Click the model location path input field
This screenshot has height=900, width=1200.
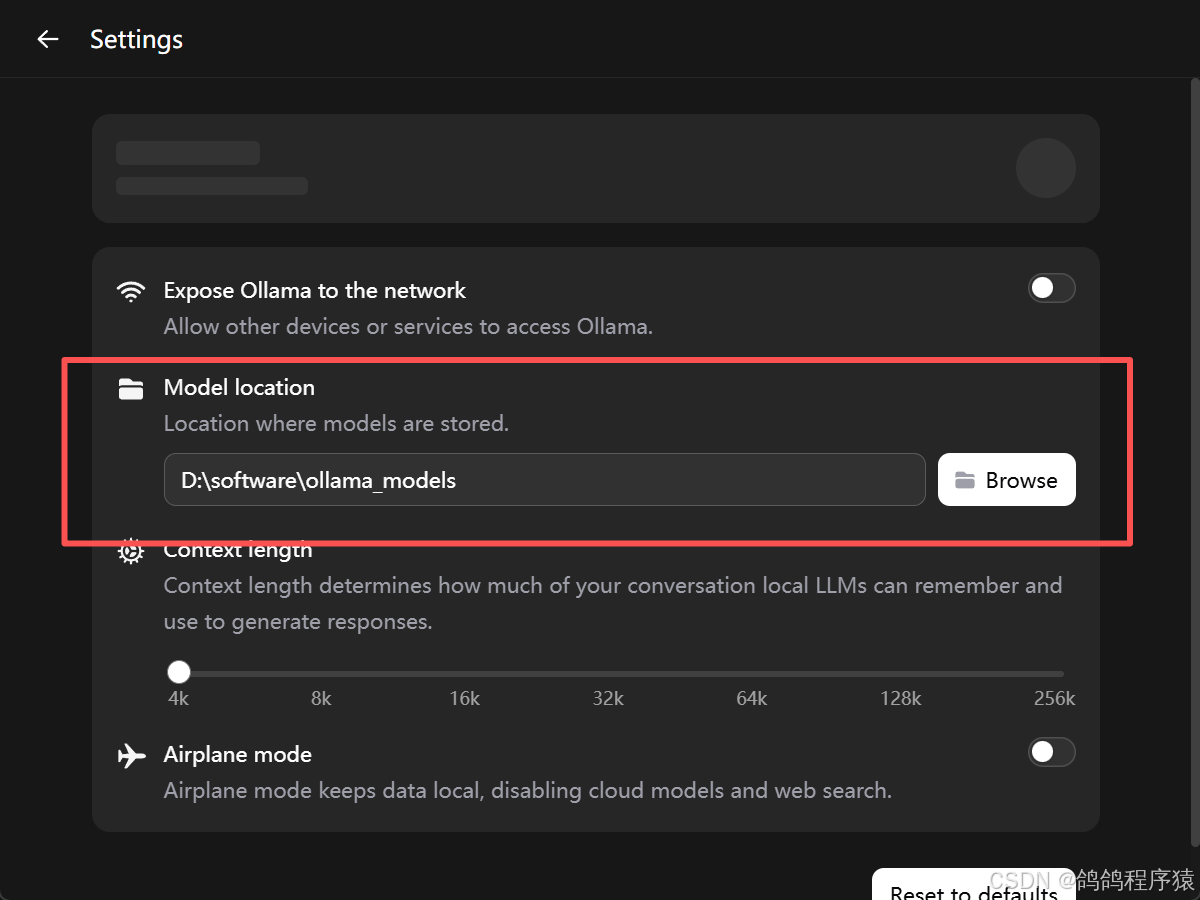click(x=544, y=480)
